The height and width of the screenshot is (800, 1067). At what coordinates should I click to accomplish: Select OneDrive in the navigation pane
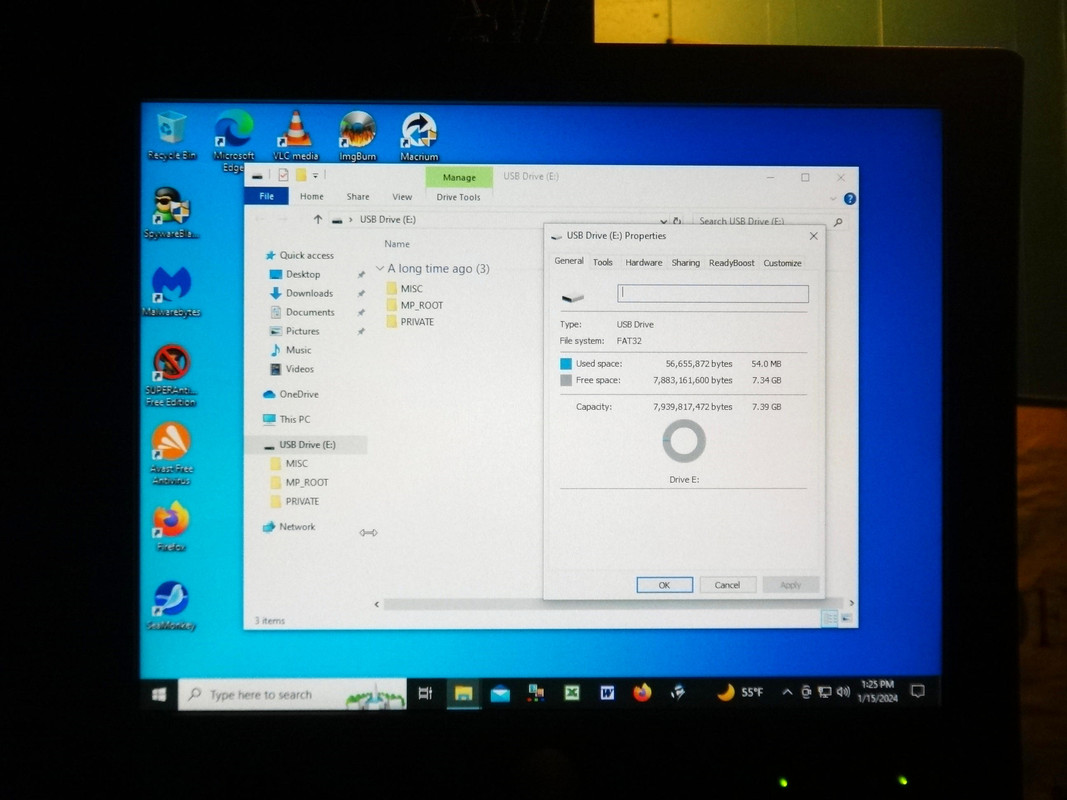291,395
